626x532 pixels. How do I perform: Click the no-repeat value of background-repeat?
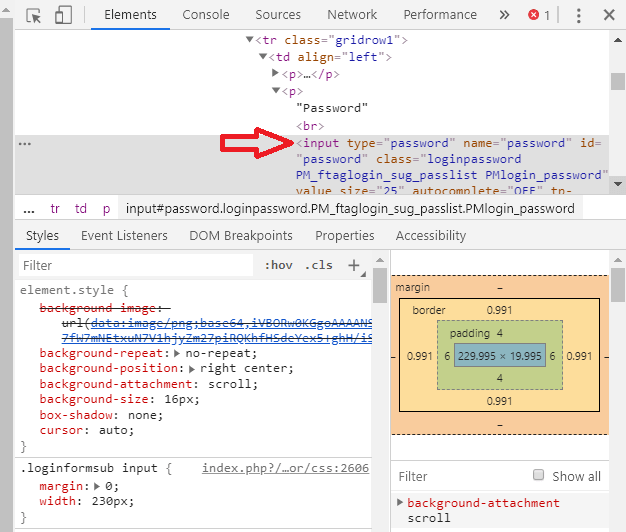point(217,353)
